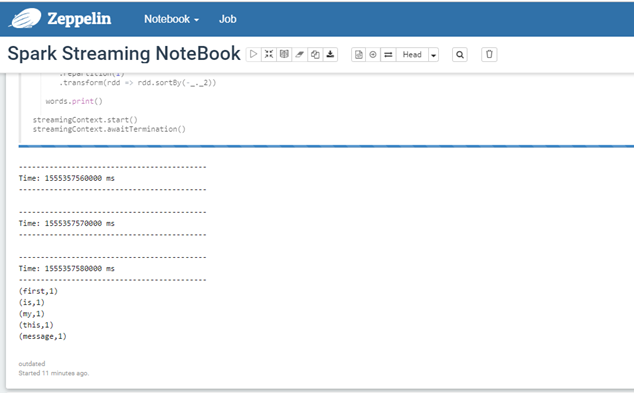Run all paragraphs with the play icon
This screenshot has width=634, height=393.
254,54
